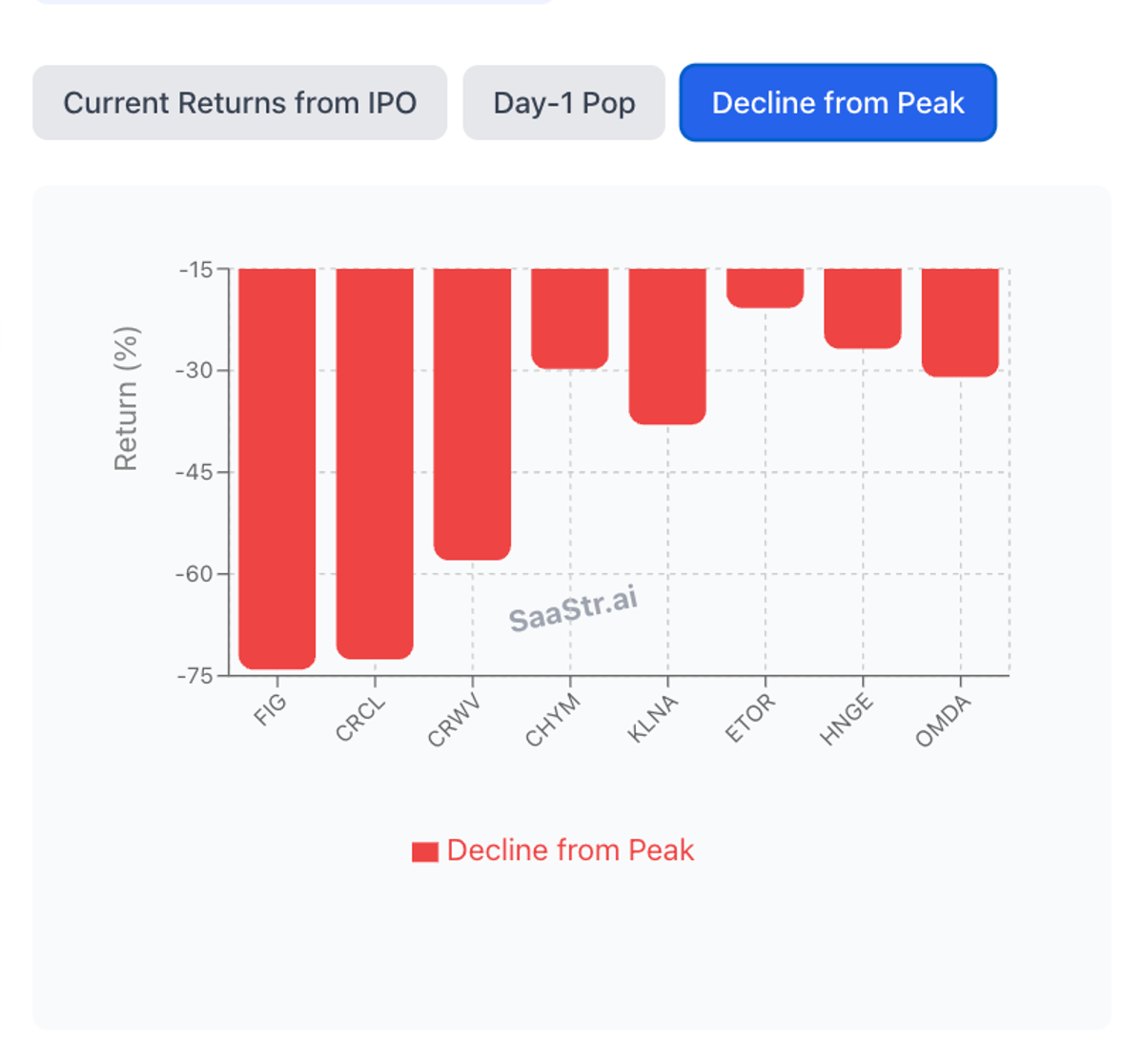Viewport: 1144px width, 1064px height.
Task: Click the ETOR decline bar
Action: 765,286
